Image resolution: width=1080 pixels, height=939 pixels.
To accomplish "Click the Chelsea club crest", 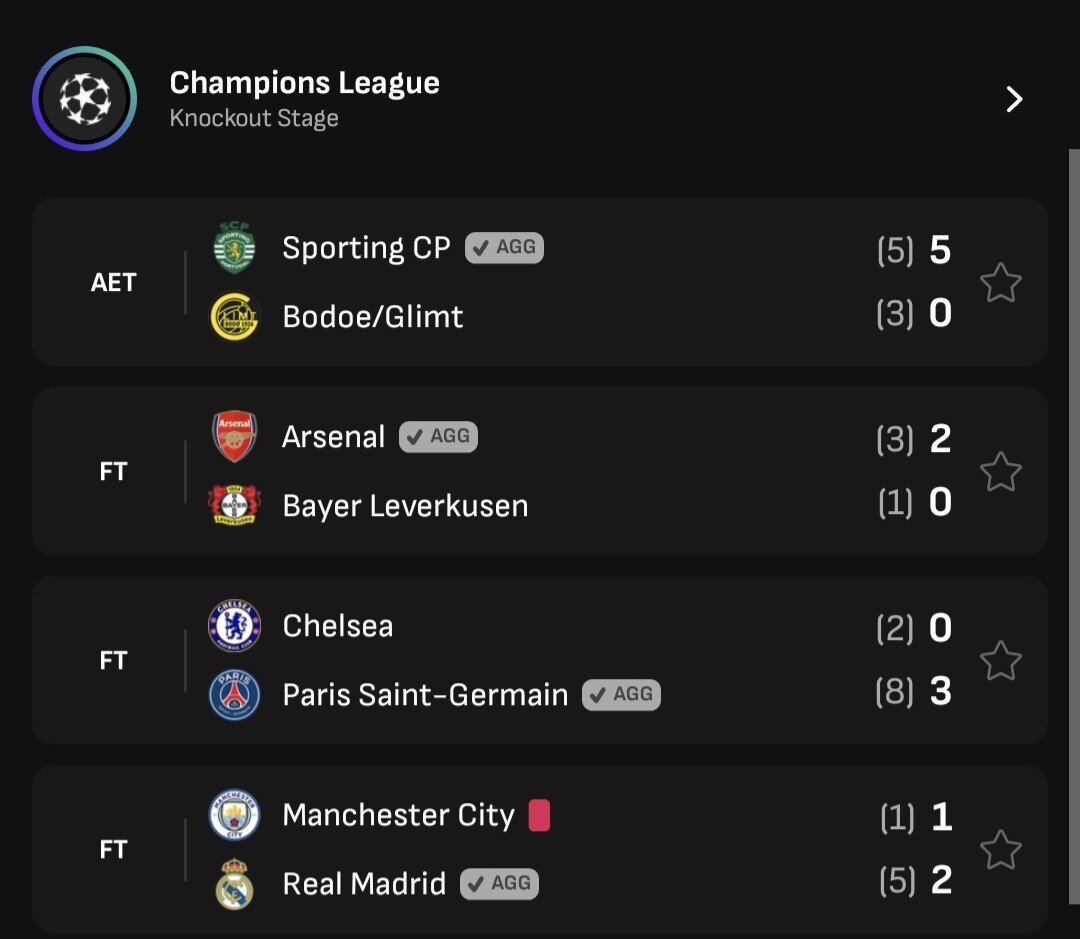I will point(235,626).
